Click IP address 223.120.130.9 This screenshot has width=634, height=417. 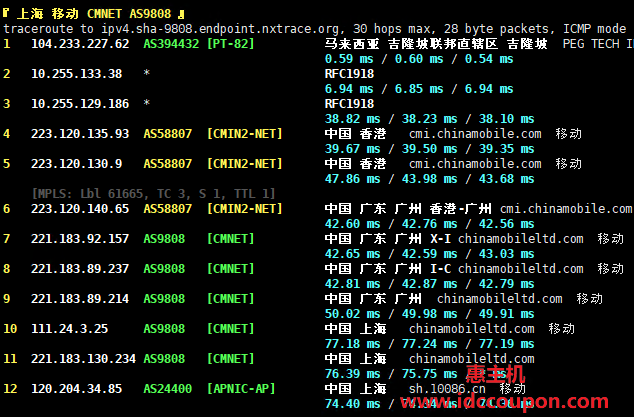76,163
